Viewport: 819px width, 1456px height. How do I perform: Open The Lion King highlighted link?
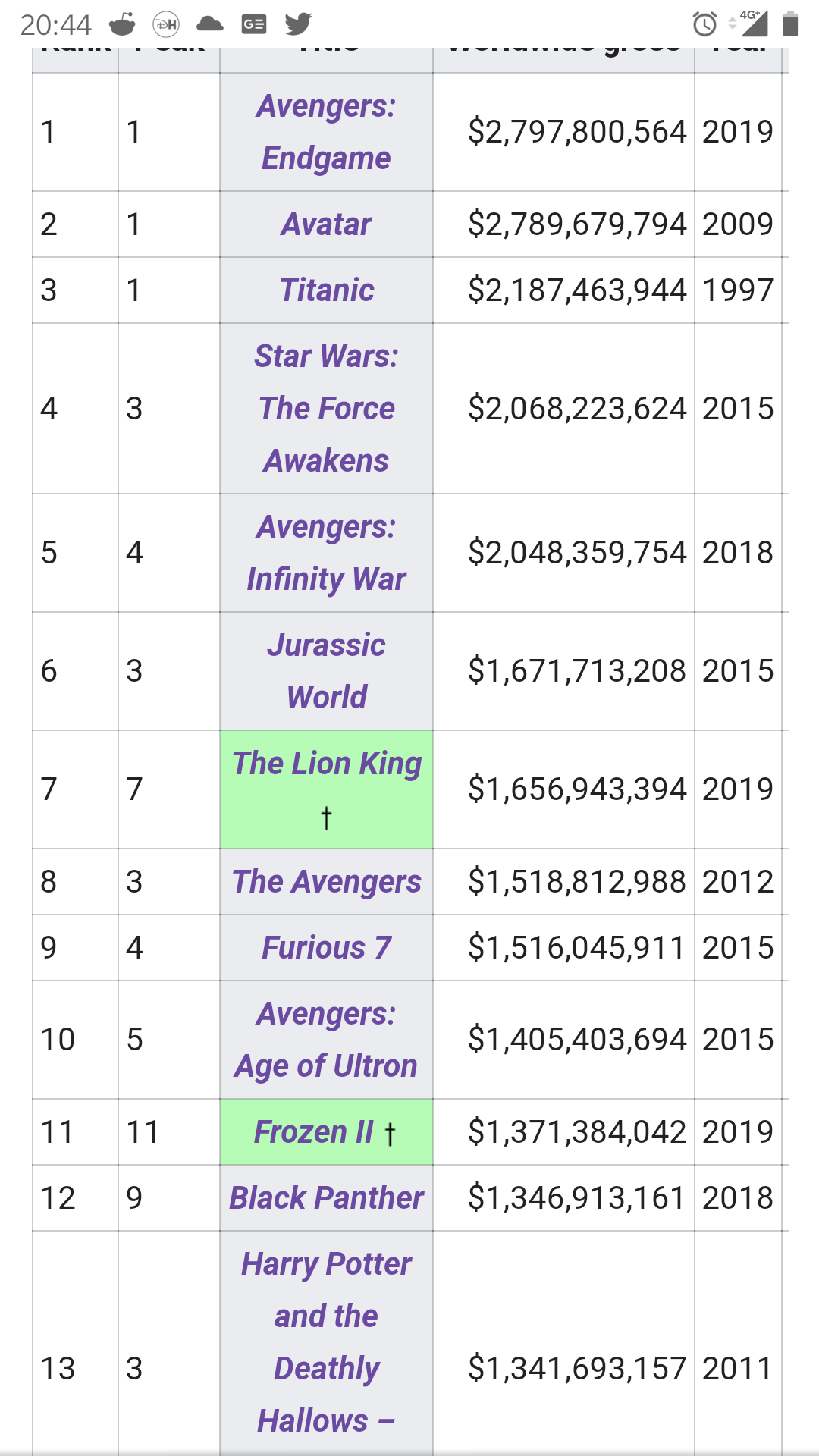pyautogui.click(x=326, y=764)
